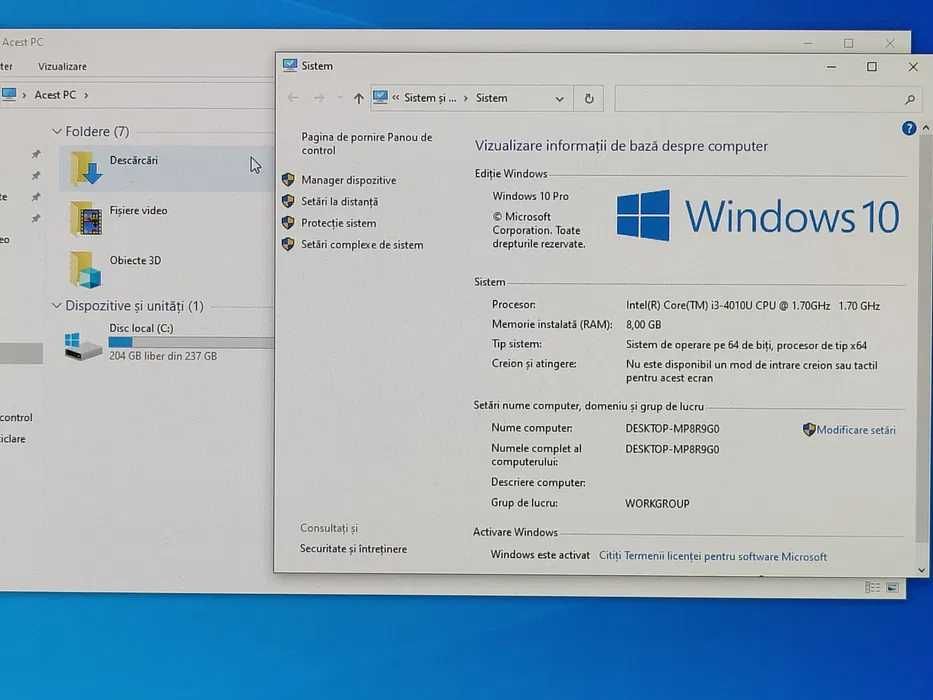The height and width of the screenshot is (700, 933).
Task: Click the back arrow in Sistem window
Action: click(293, 98)
